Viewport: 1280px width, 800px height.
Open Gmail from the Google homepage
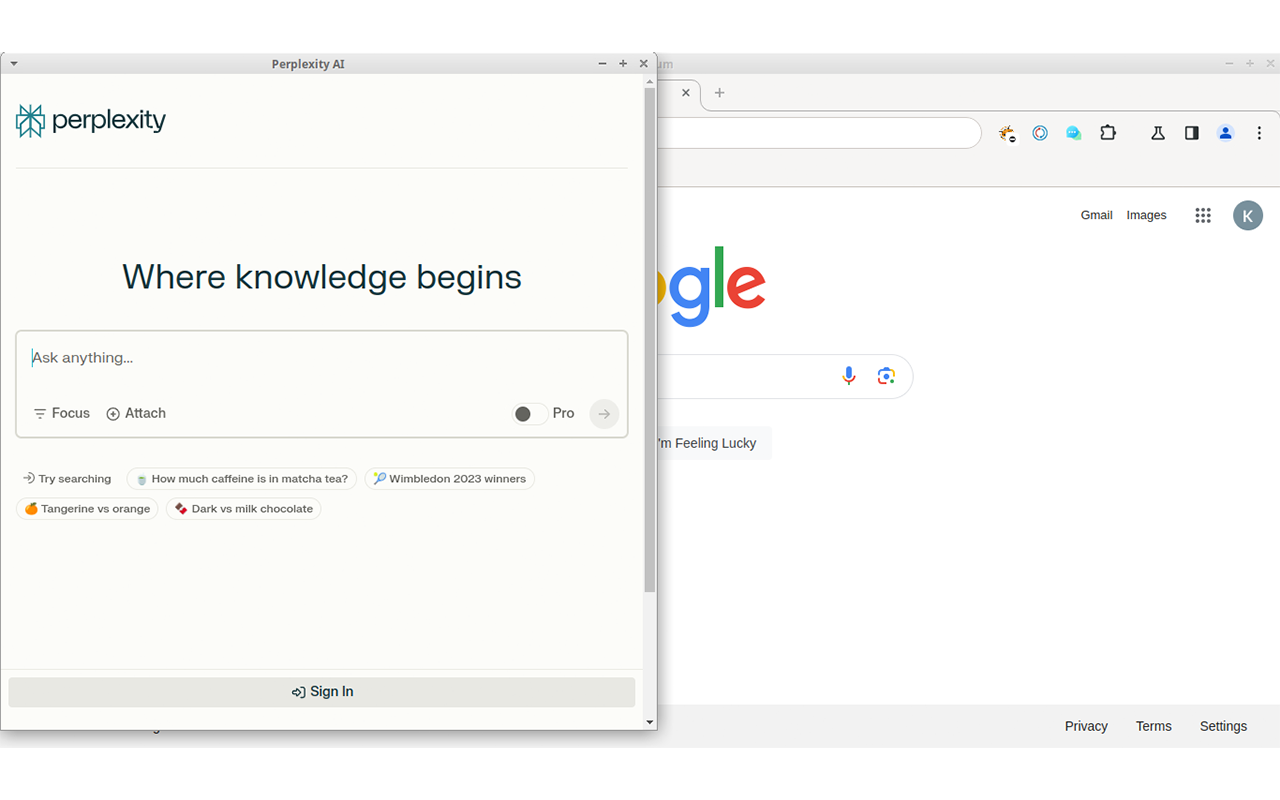click(x=1096, y=215)
